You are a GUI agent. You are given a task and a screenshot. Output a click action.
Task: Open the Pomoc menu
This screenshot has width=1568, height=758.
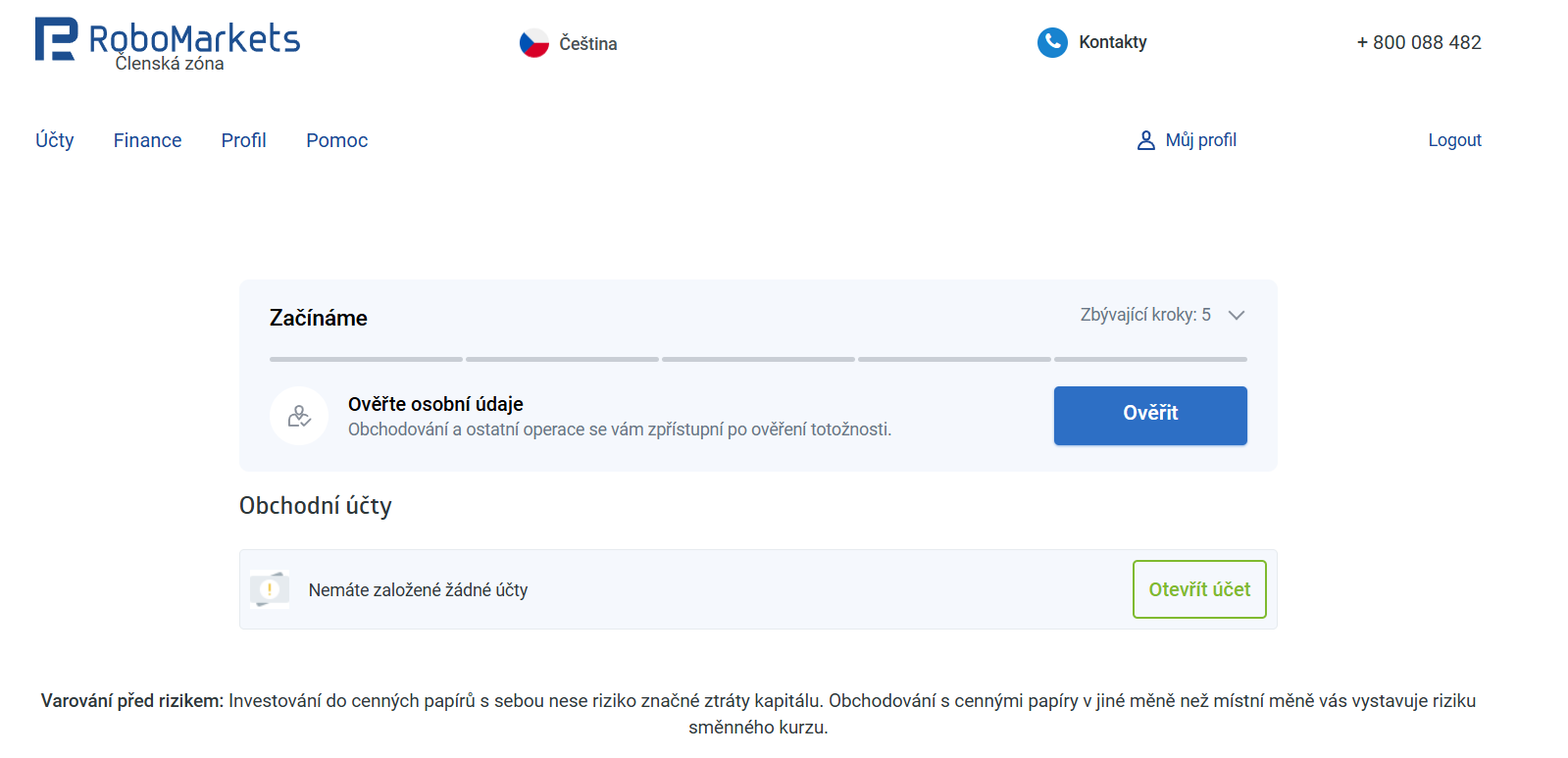click(x=336, y=140)
